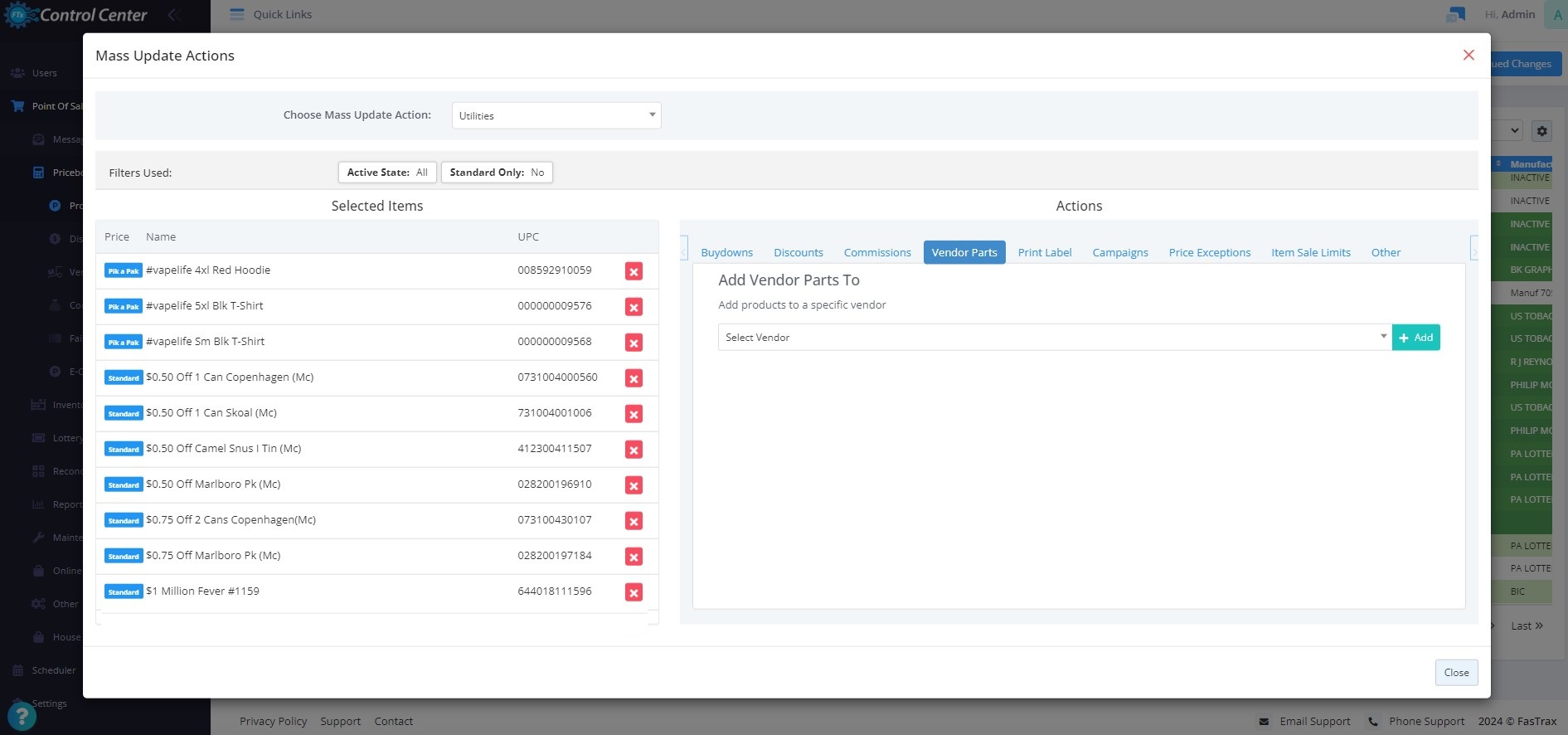Switch to the Buydowns tab
Image resolution: width=1568 pixels, height=735 pixels.
(x=726, y=252)
